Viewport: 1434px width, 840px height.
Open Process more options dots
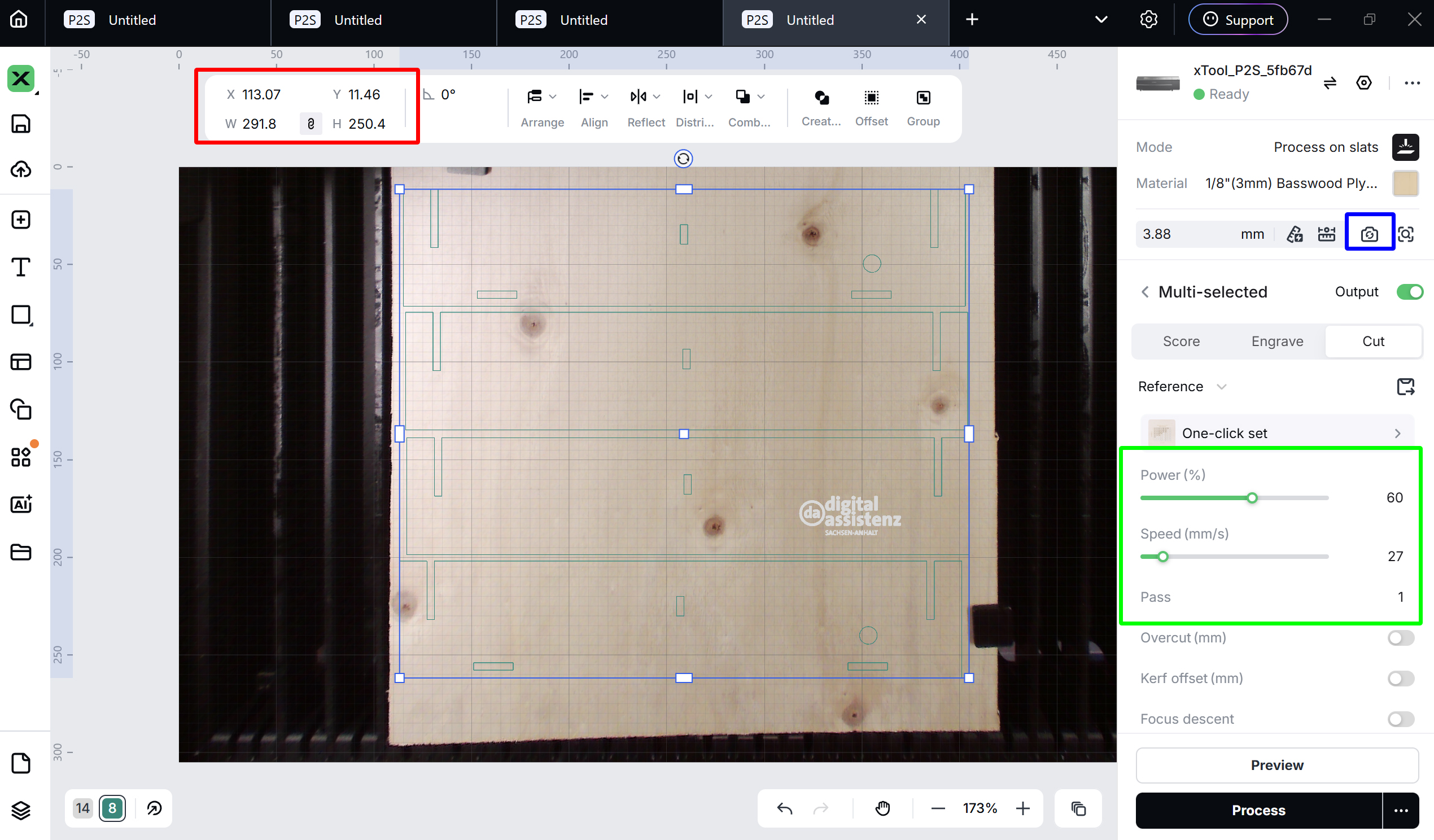1401,811
